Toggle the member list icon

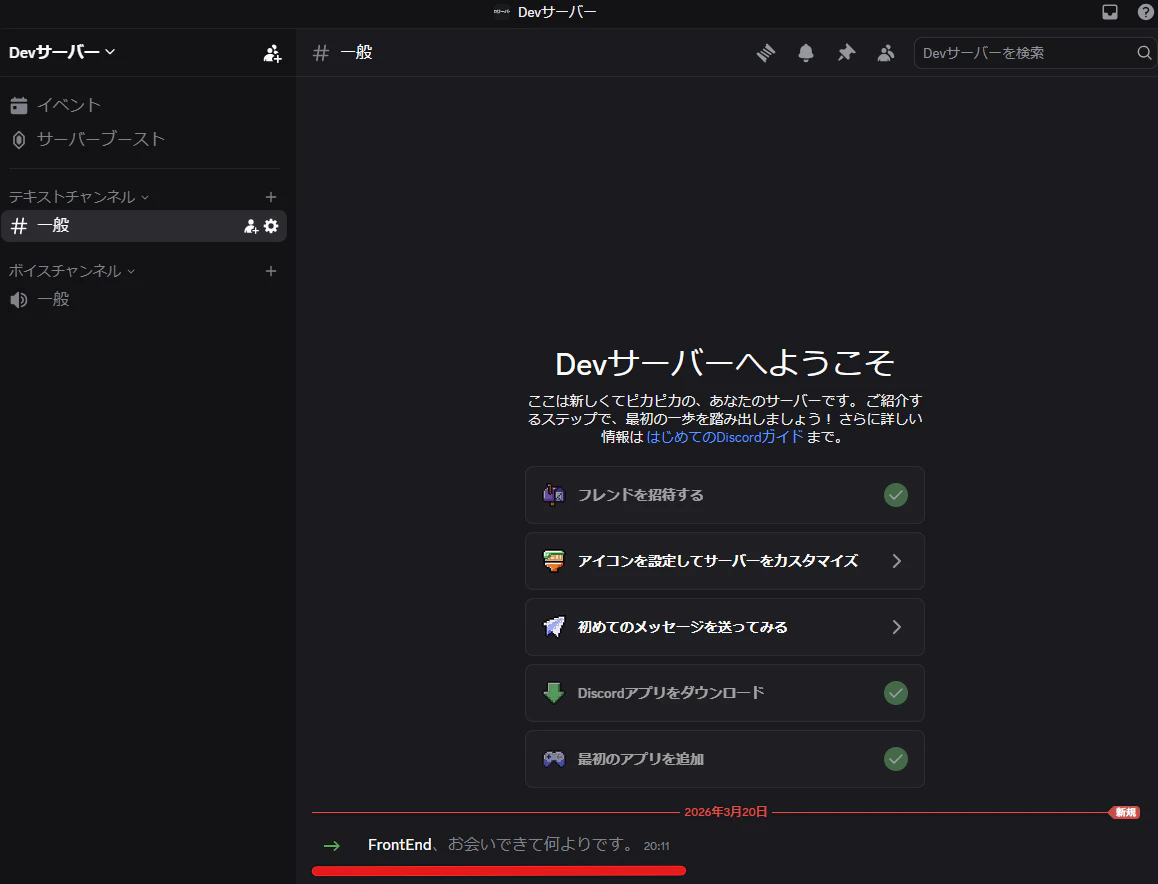point(885,52)
